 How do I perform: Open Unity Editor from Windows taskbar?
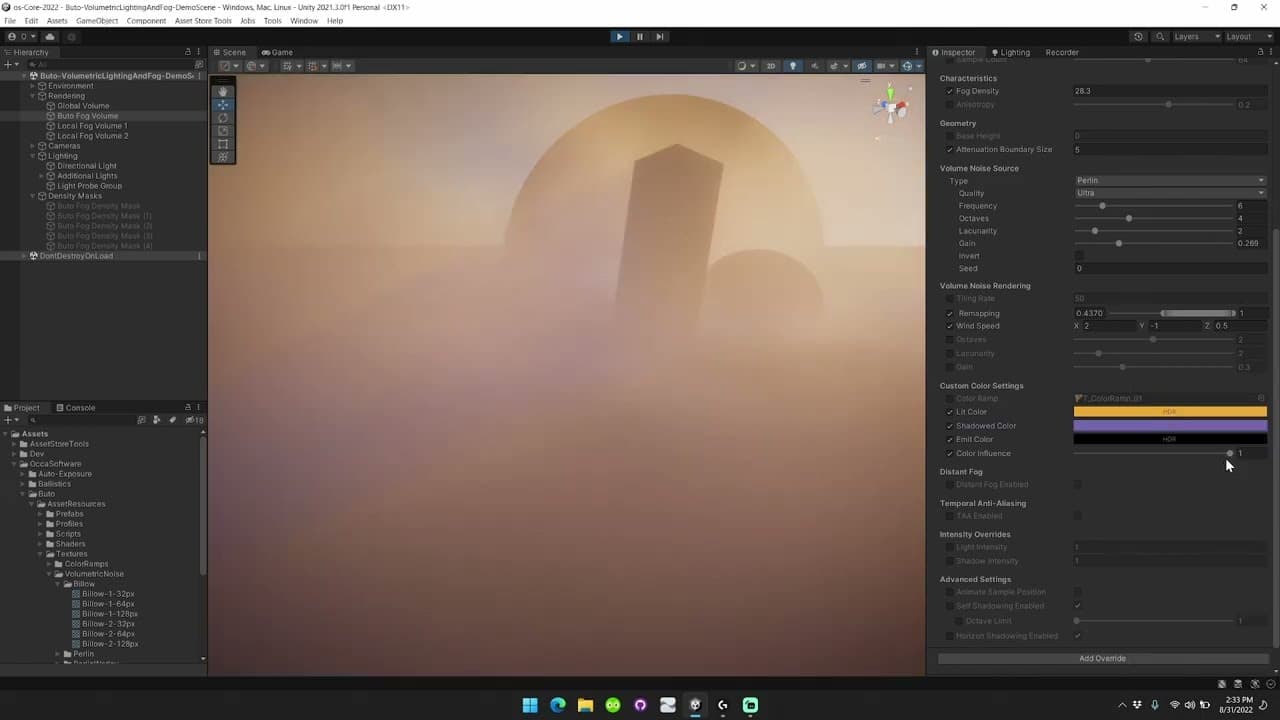pos(695,705)
